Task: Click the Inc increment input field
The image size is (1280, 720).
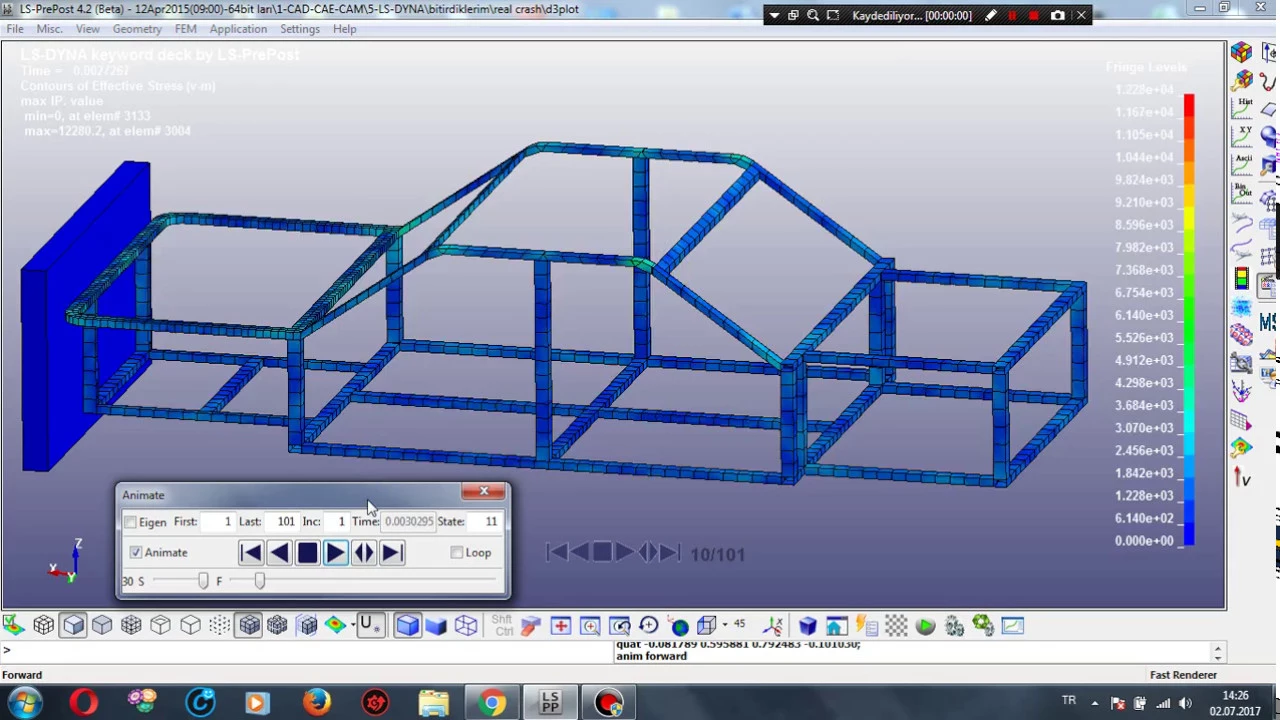Action: coord(336,521)
